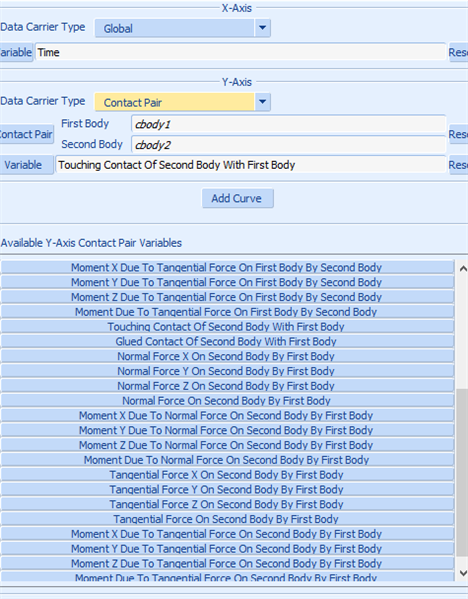The height and width of the screenshot is (599, 468).
Task: Click the Add Curve button
Action: click(x=238, y=198)
